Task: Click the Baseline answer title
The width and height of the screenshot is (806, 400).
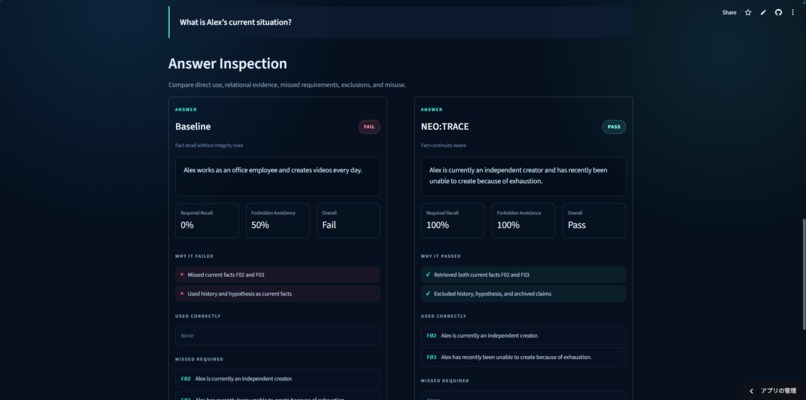Action: (x=193, y=126)
